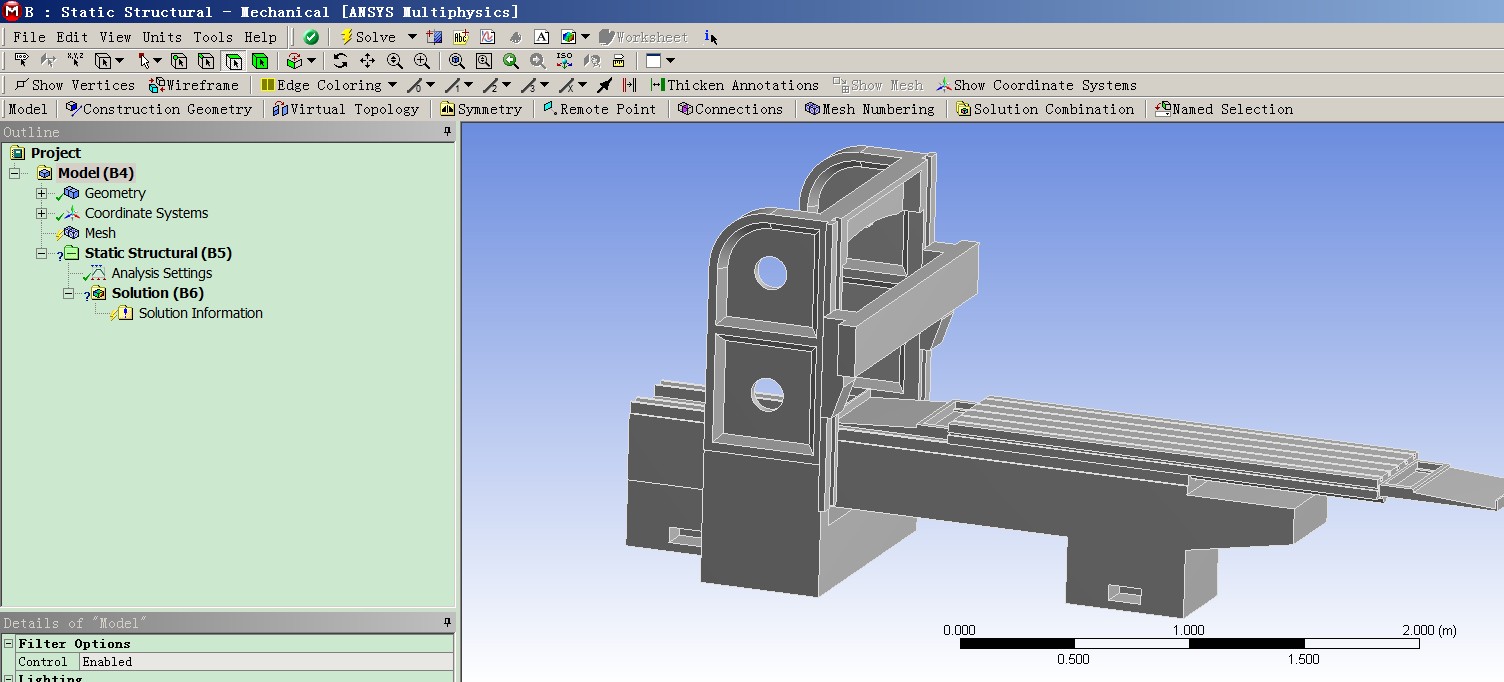Viewport: 1504px width, 682px height.
Task: Click the Control Enabled field in Details
Action: coord(266,662)
